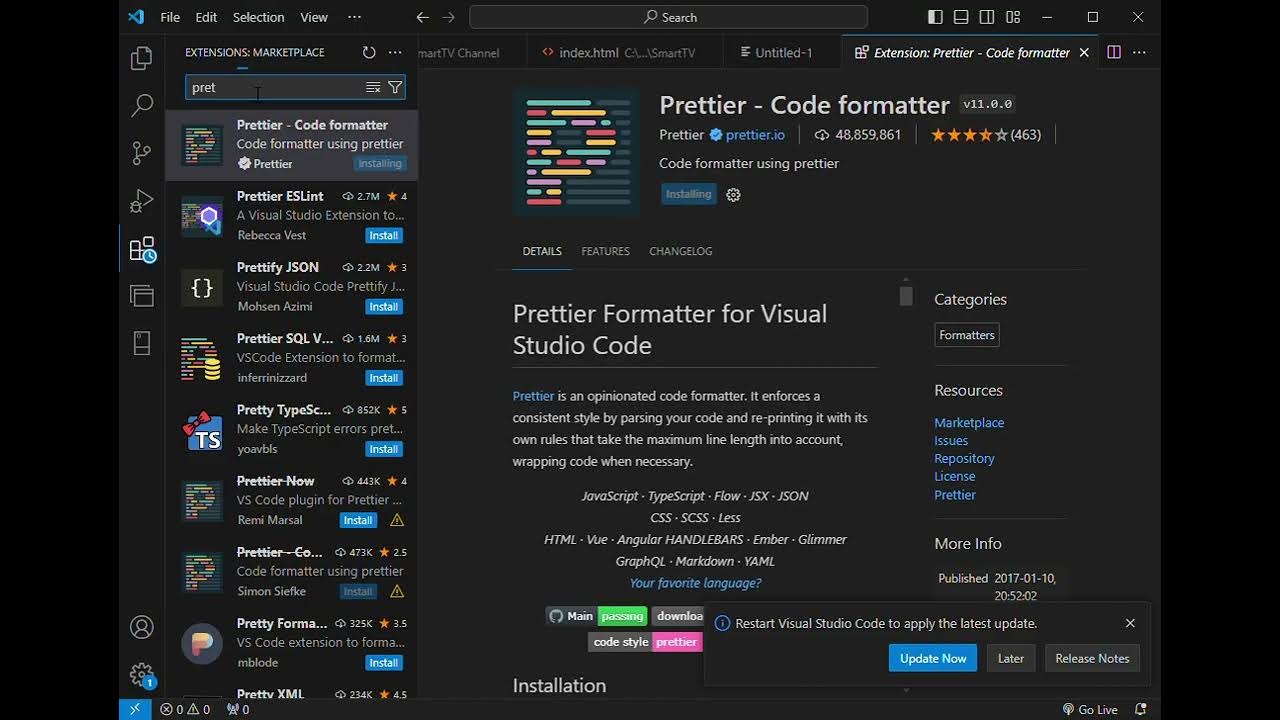Open the License resource link
The width and height of the screenshot is (1280, 720).
954,477
